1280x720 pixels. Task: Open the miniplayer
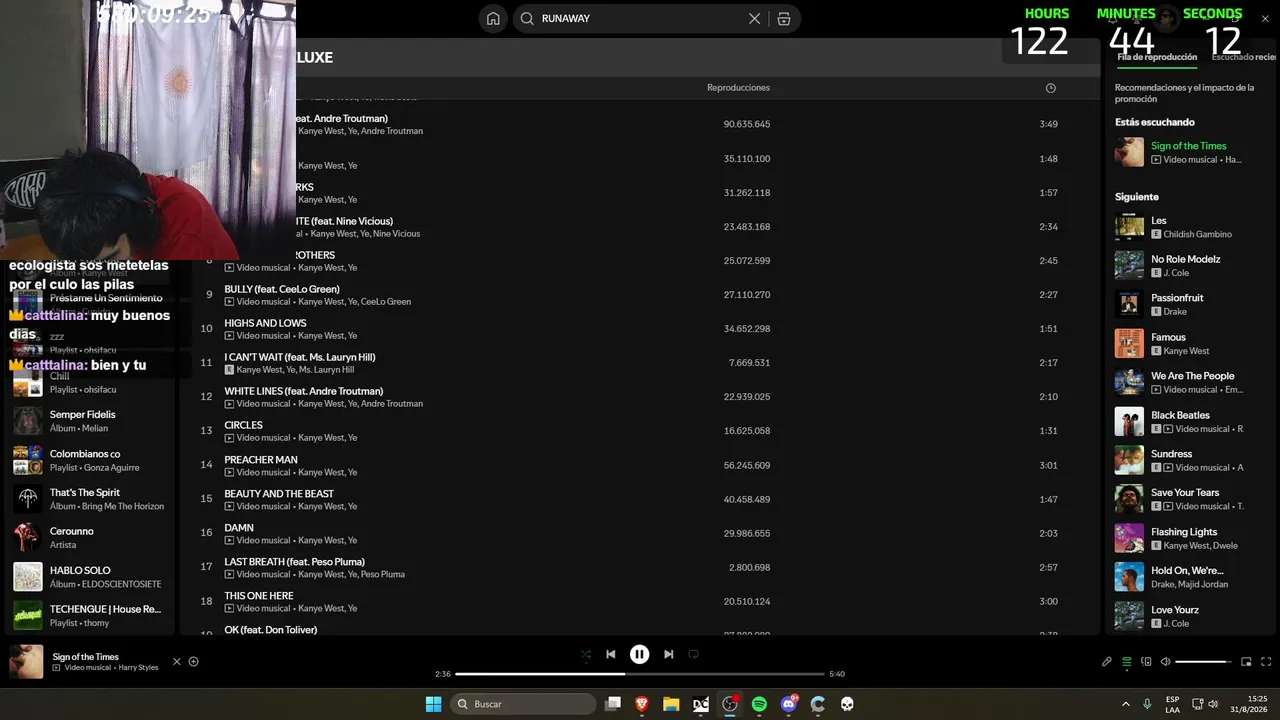pos(1246,661)
